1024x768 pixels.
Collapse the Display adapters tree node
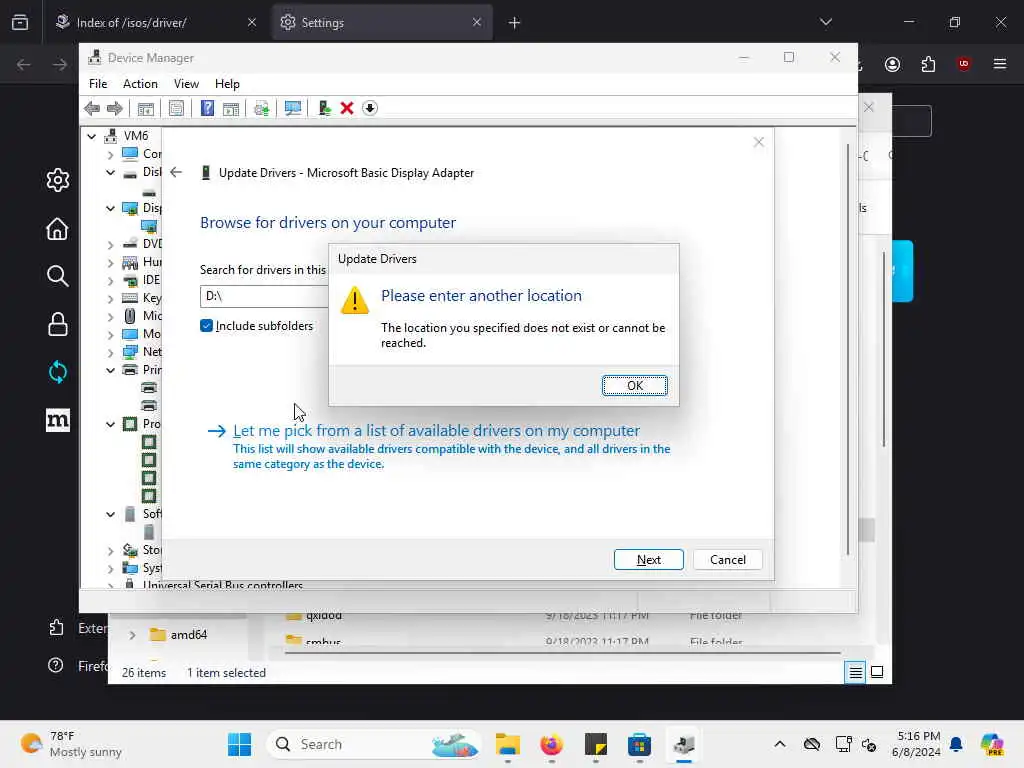coord(110,208)
